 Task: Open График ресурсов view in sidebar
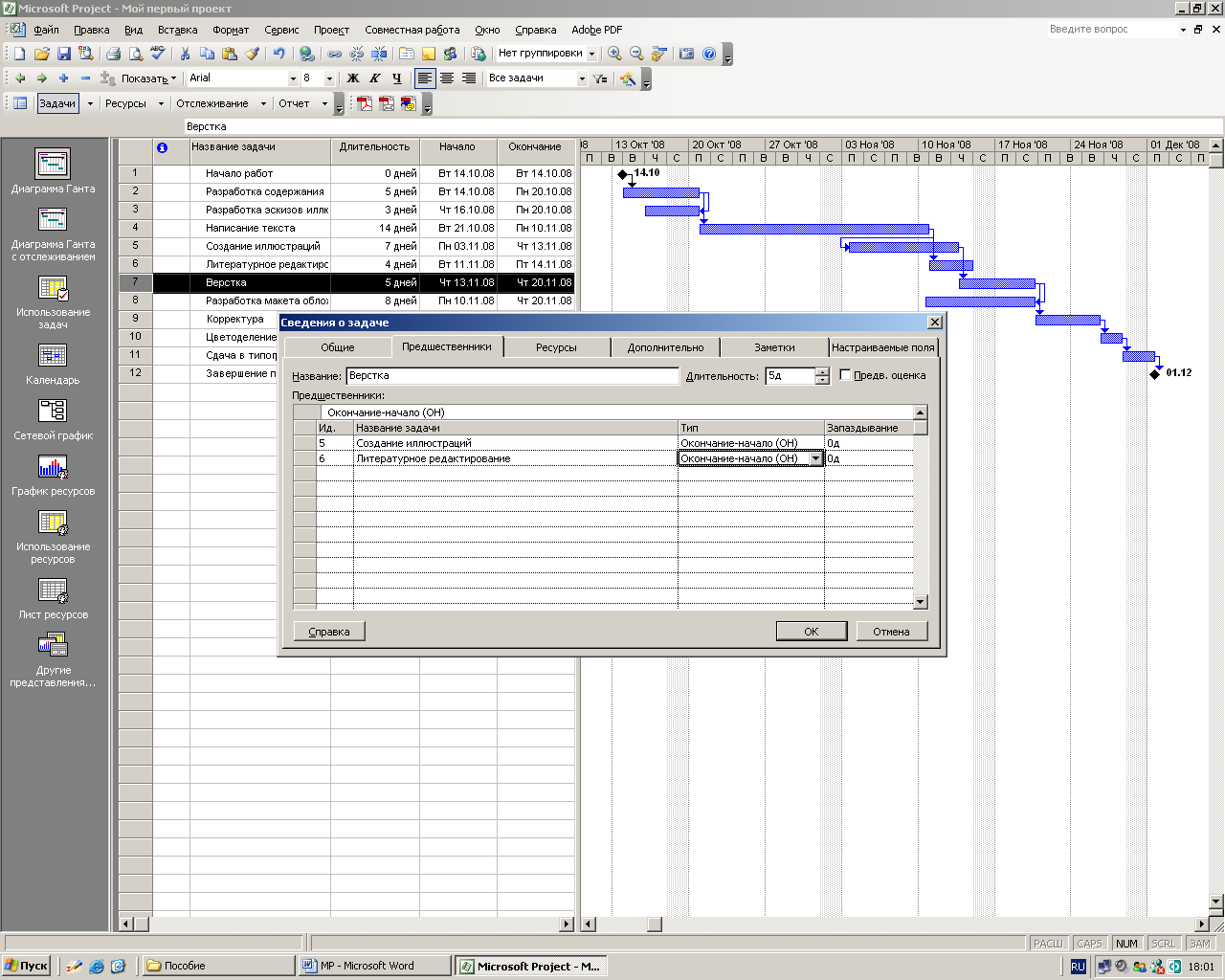[x=53, y=475]
